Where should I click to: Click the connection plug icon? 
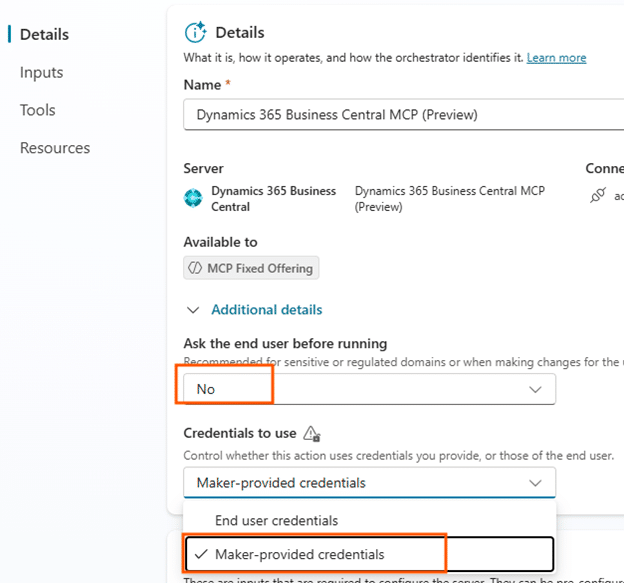tap(598, 195)
